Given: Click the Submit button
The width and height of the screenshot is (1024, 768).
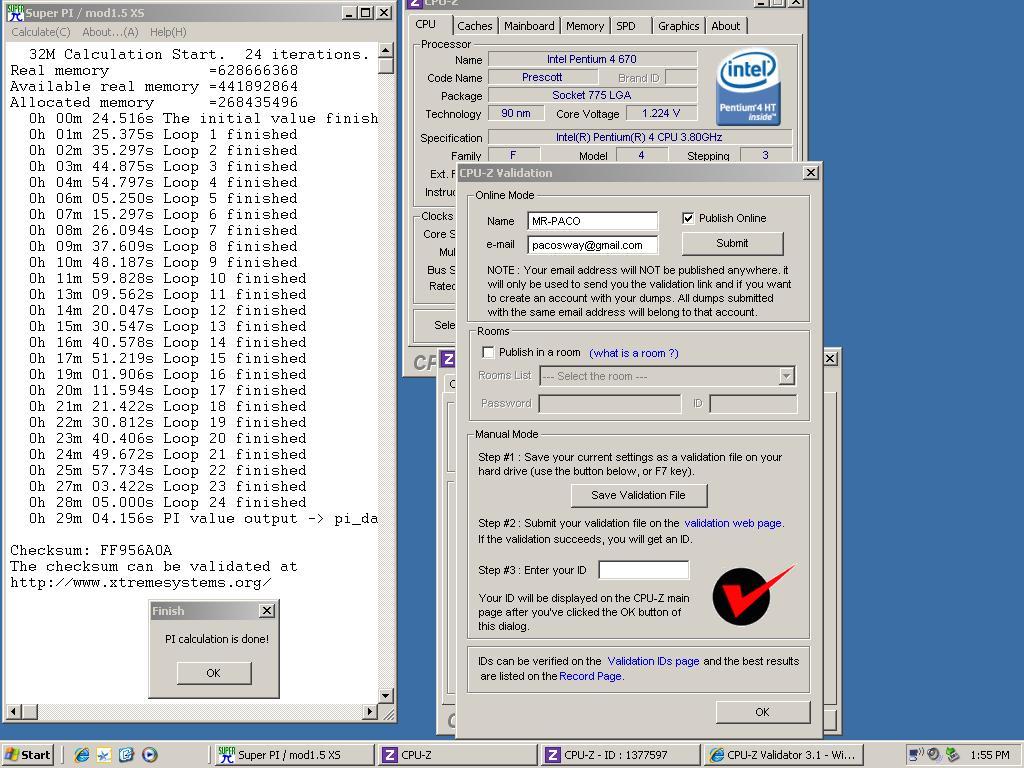Looking at the screenshot, I should (x=732, y=243).
